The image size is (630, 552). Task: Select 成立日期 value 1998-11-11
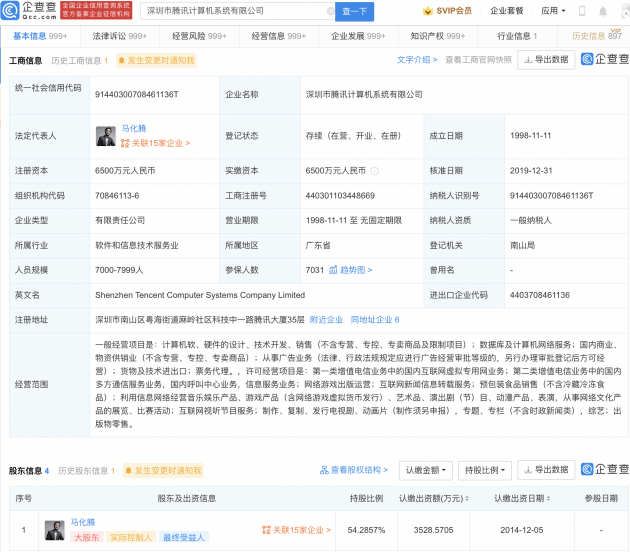[530, 136]
